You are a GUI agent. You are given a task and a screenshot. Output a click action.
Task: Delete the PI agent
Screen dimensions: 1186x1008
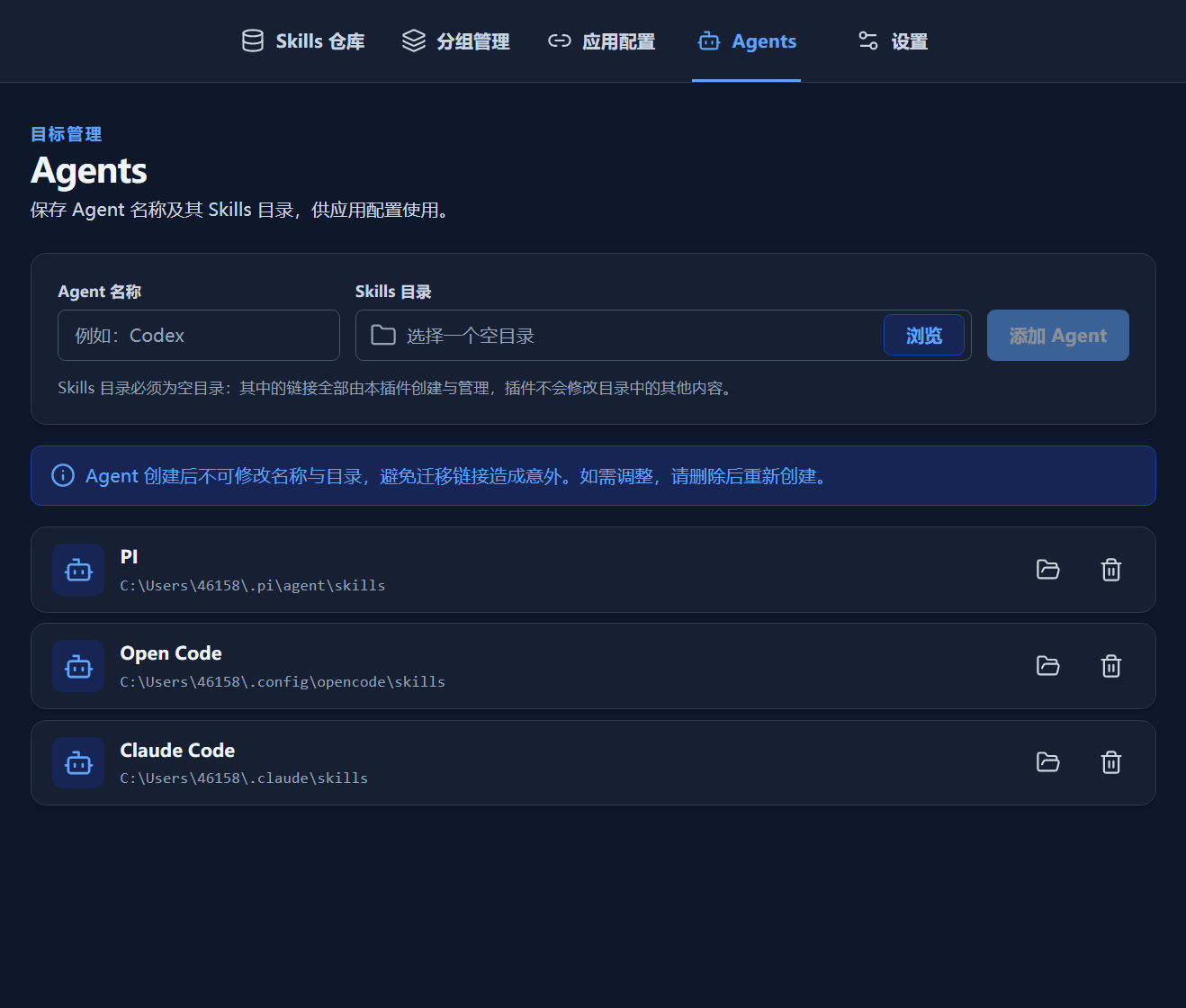pyautogui.click(x=1111, y=570)
